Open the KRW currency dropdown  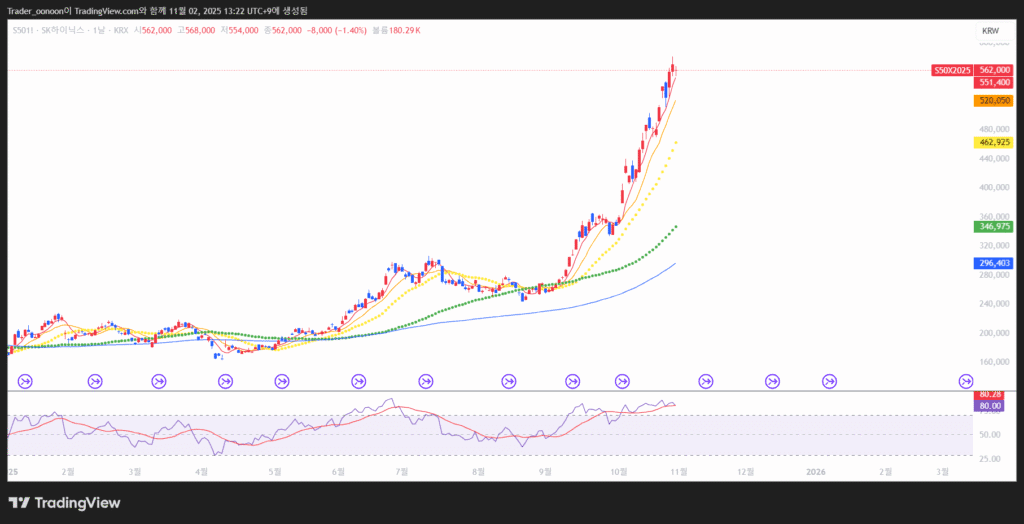click(x=990, y=31)
